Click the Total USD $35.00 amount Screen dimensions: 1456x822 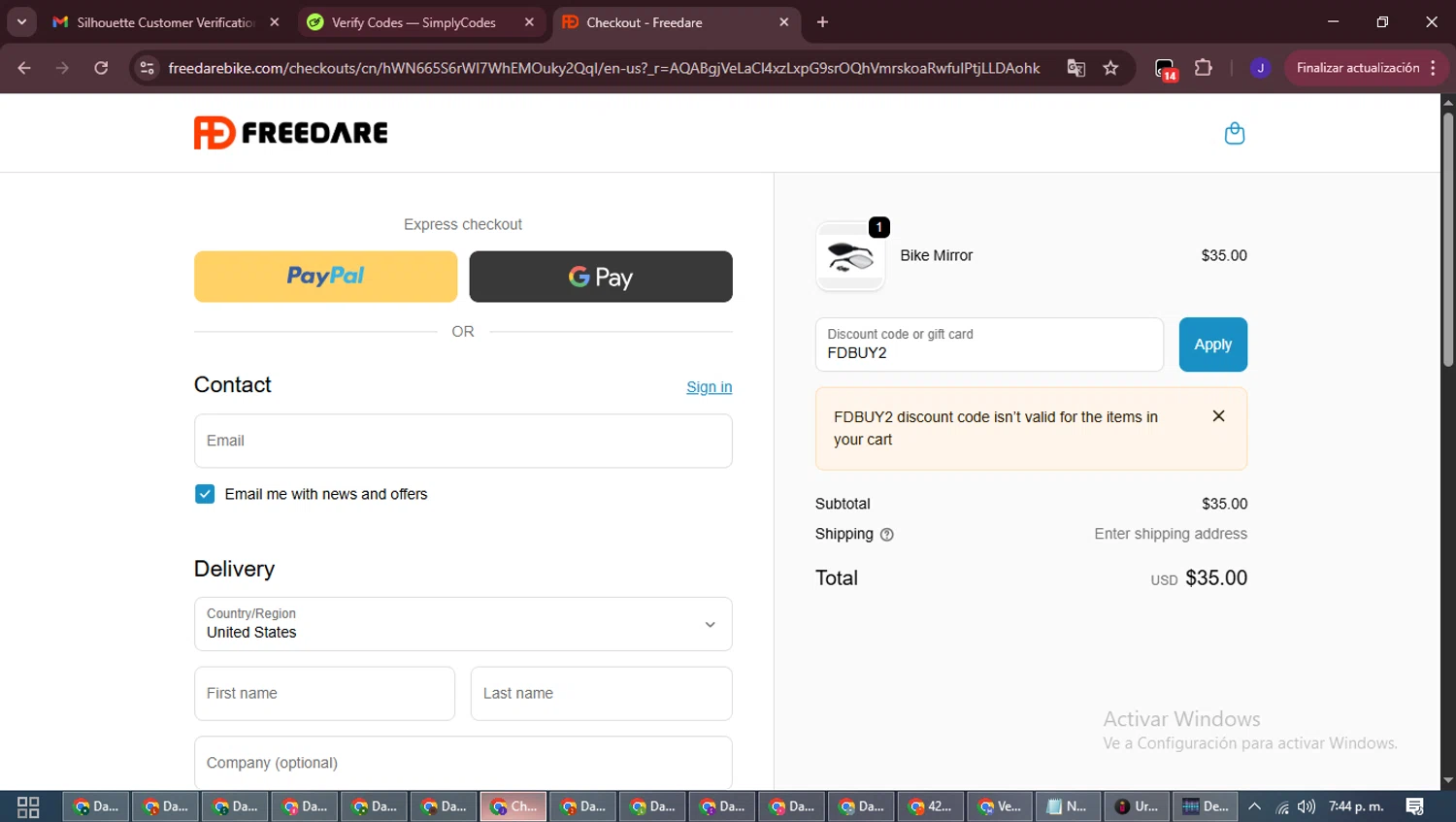click(1199, 578)
